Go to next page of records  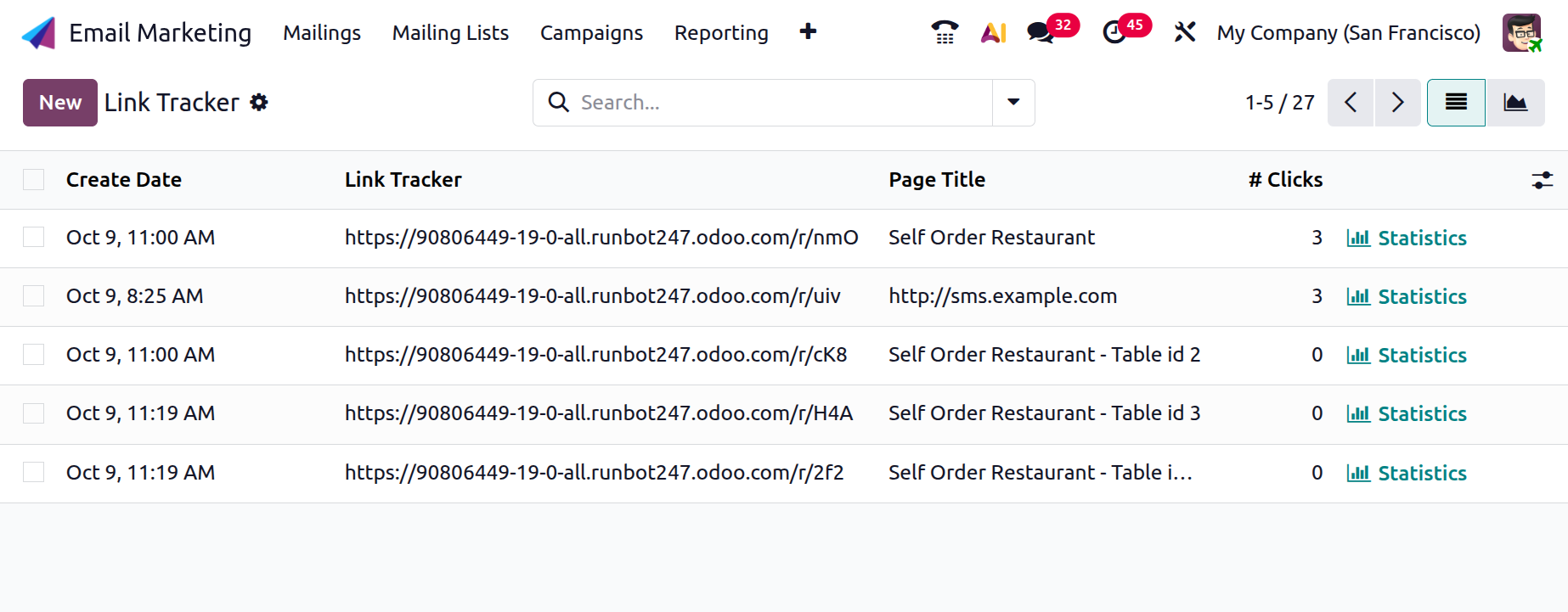point(1397,103)
